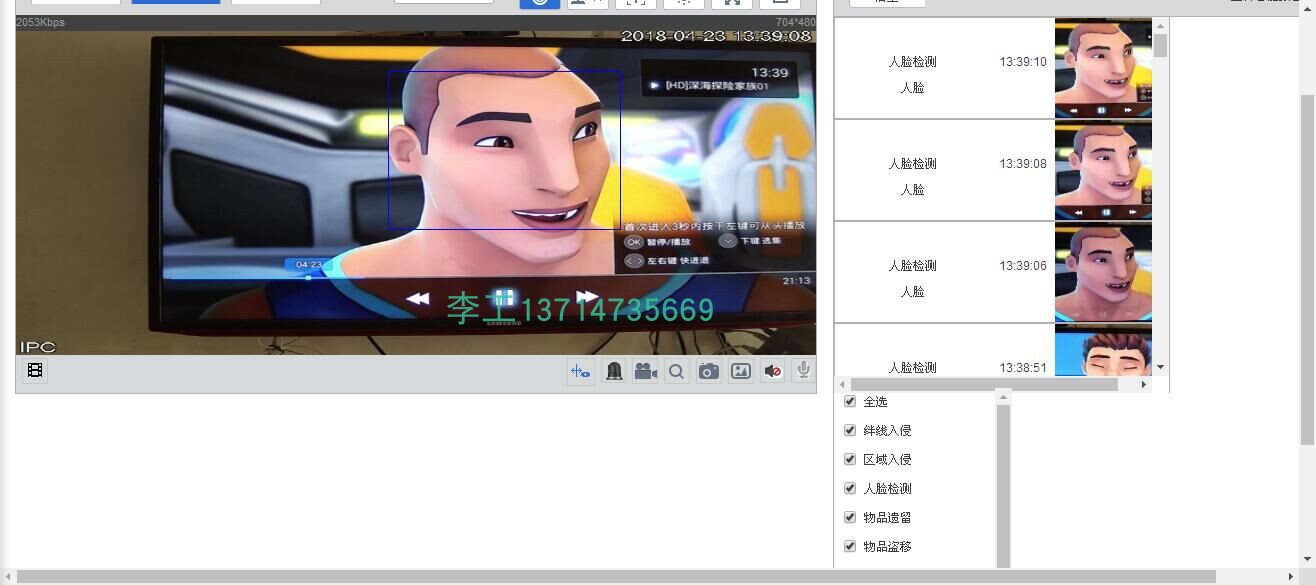
Task: Toggle the 人脸检测 checkbox
Action: [850, 488]
